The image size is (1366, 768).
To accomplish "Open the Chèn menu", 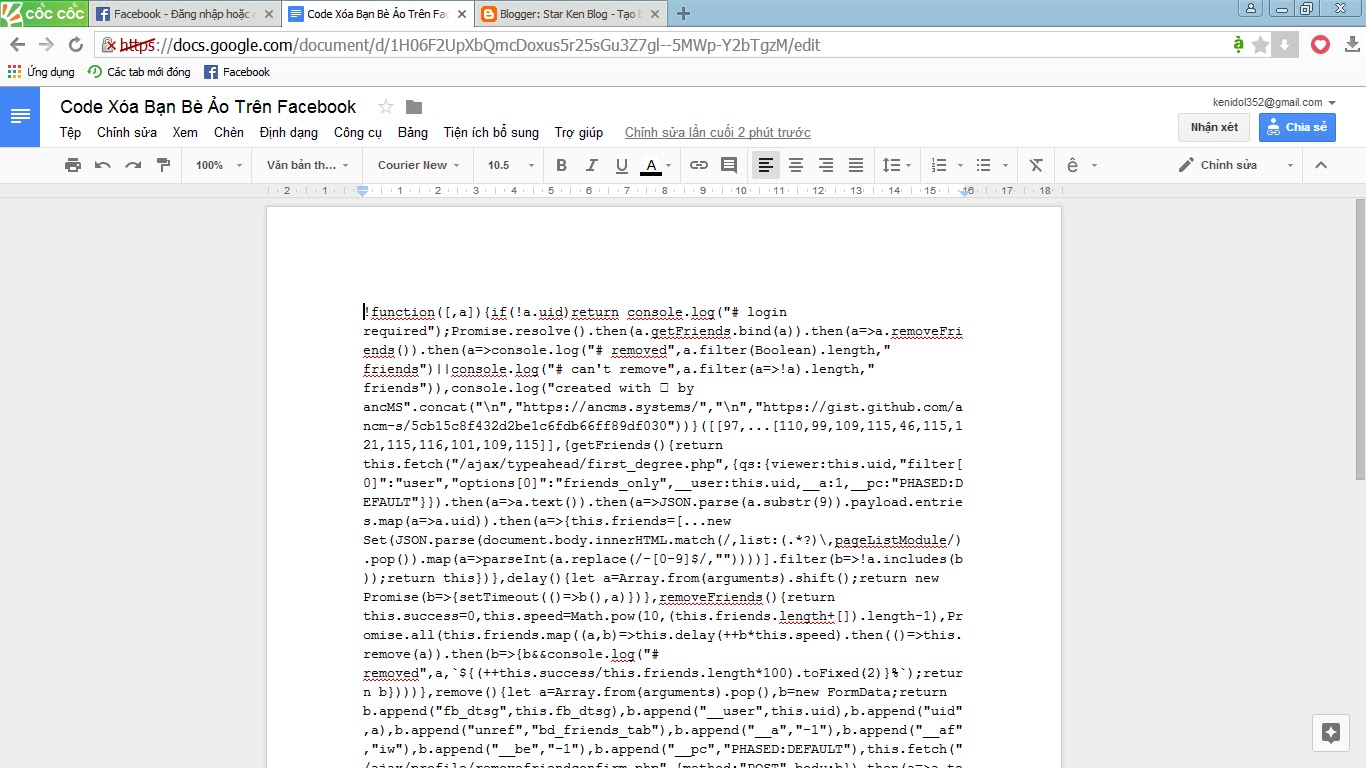I will (229, 132).
